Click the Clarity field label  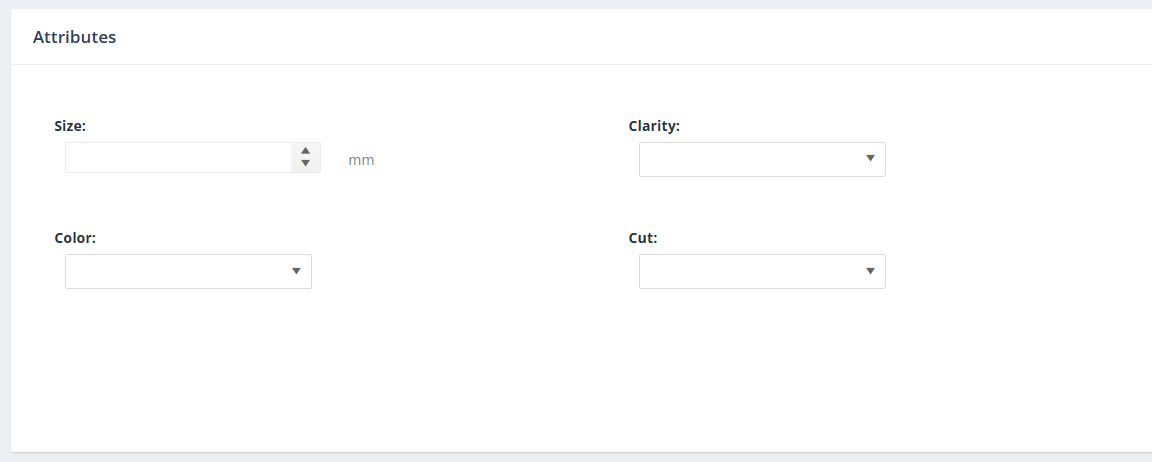654,126
